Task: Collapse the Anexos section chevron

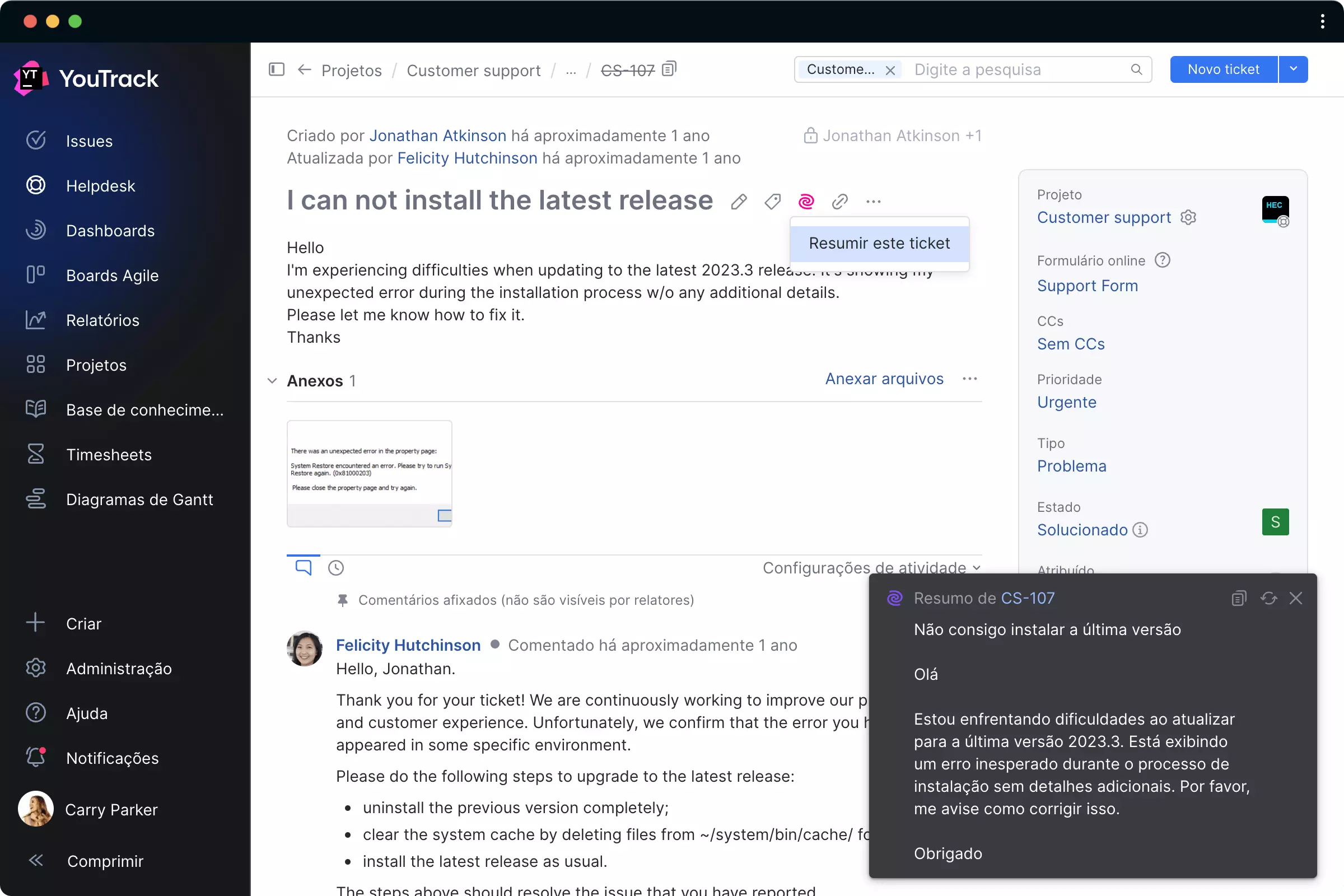Action: click(x=272, y=381)
